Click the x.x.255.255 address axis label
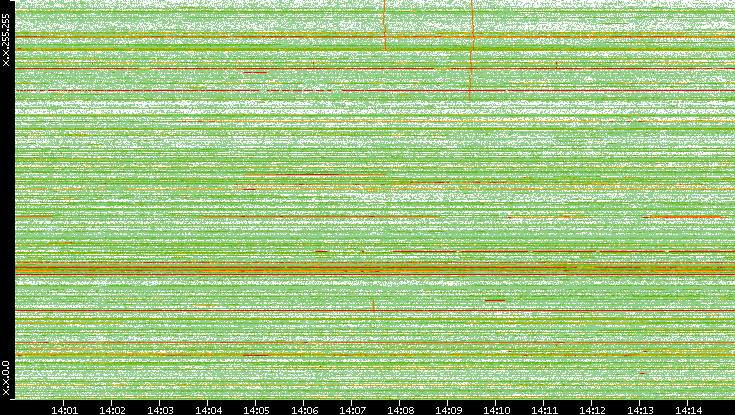 [x=6, y=40]
